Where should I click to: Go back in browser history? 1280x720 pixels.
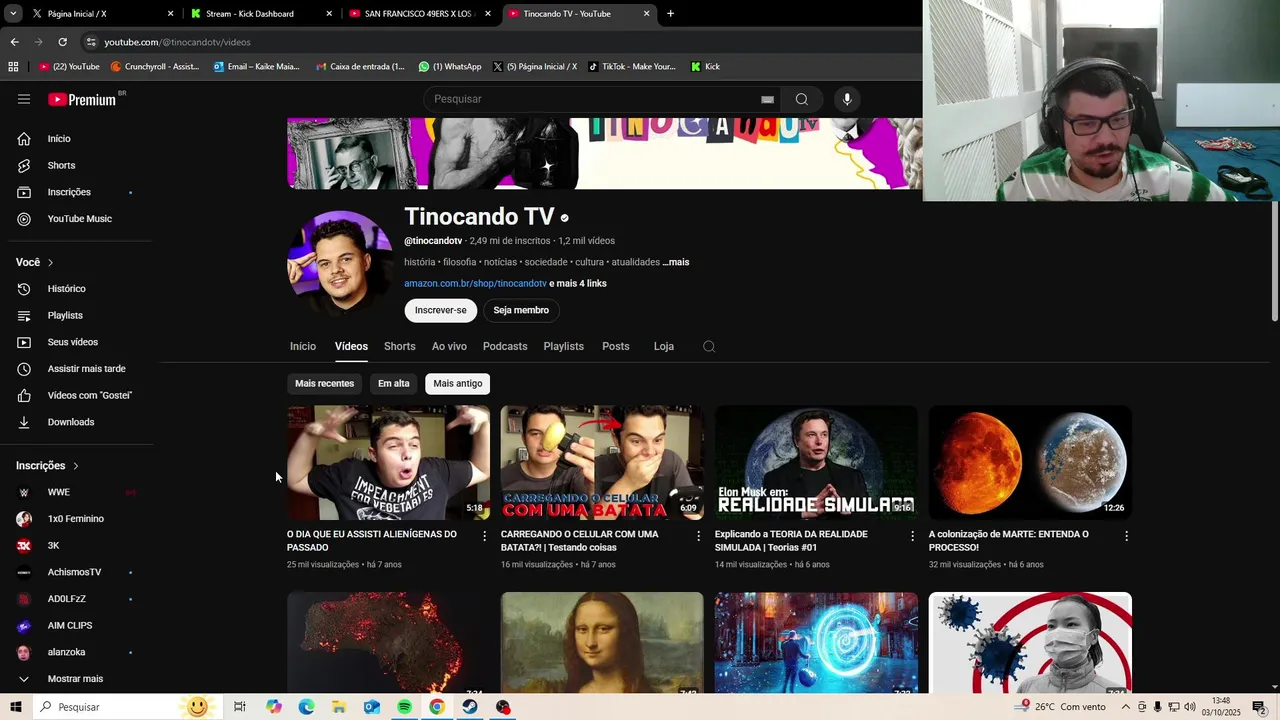click(14, 42)
